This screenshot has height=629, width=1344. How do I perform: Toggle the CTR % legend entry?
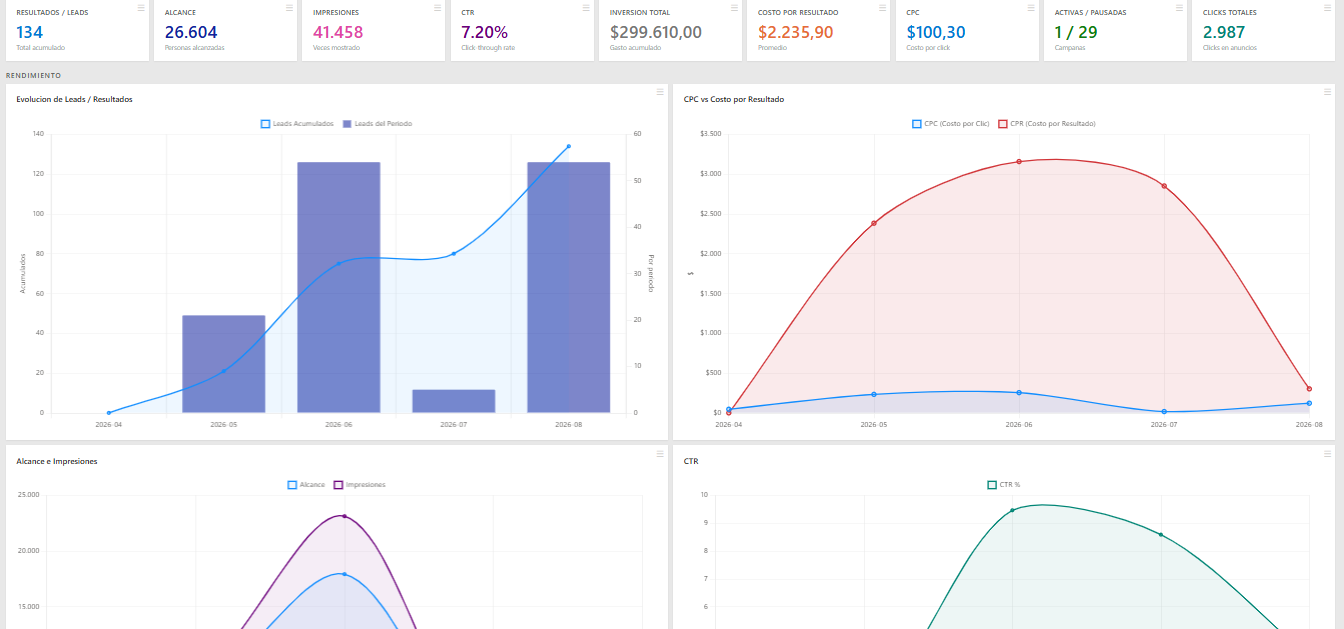(1004, 485)
